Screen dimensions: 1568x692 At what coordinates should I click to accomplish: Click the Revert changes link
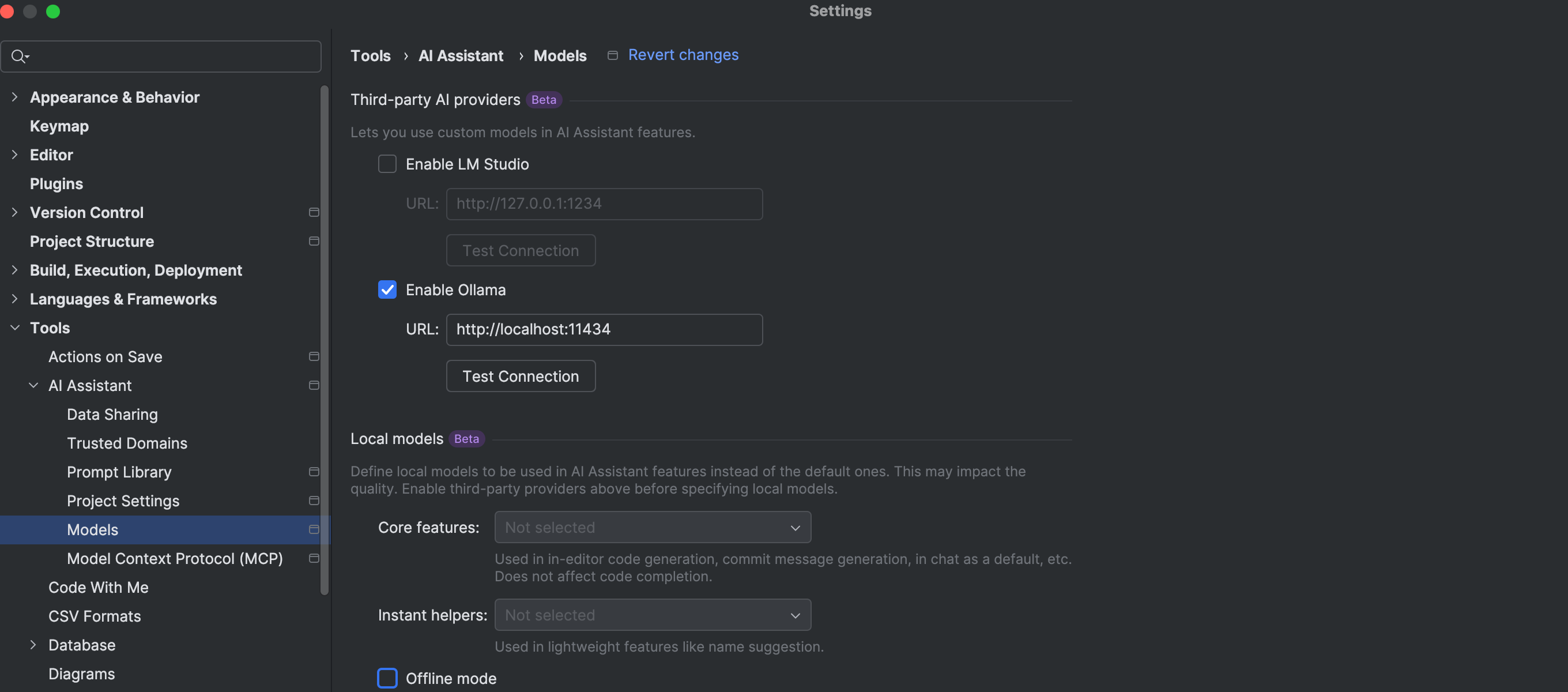tap(683, 55)
